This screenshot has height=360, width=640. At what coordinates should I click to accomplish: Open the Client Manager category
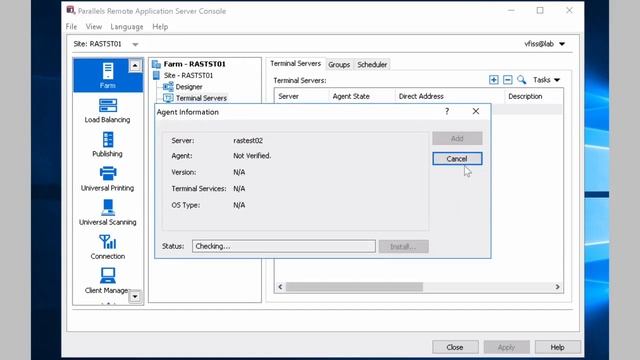pyautogui.click(x=108, y=281)
